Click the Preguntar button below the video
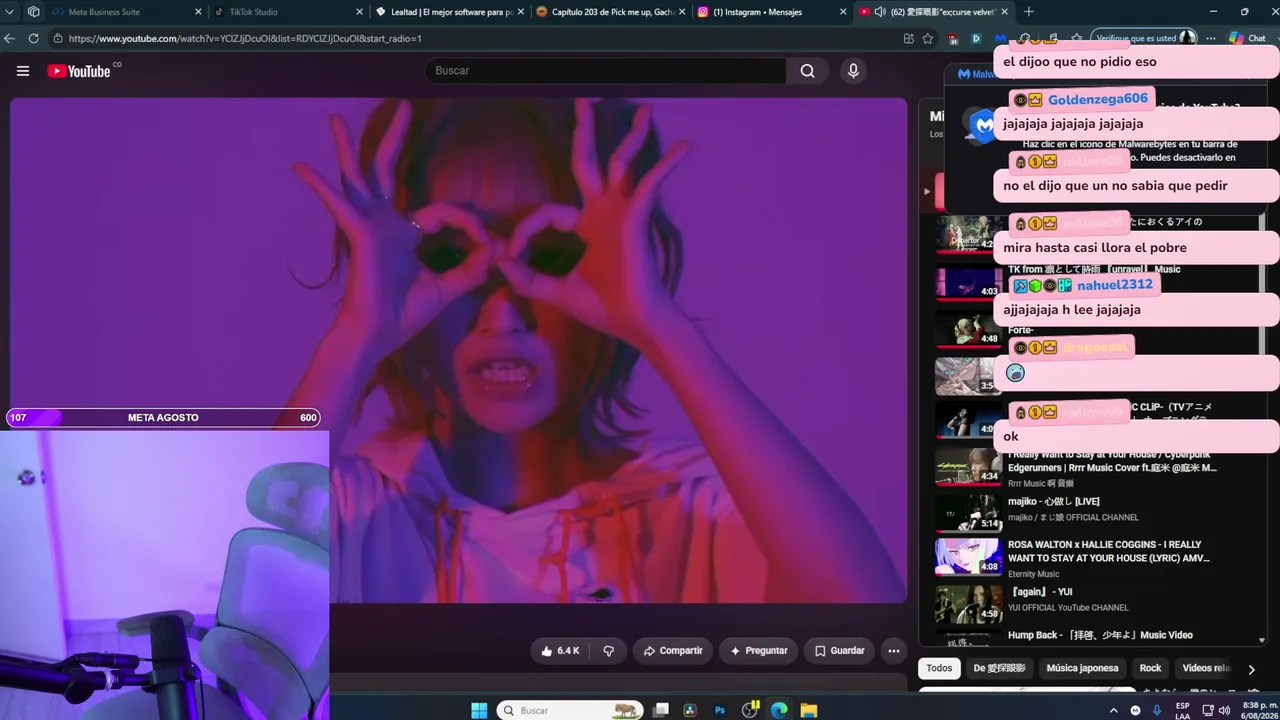This screenshot has width=1280, height=720. (758, 651)
